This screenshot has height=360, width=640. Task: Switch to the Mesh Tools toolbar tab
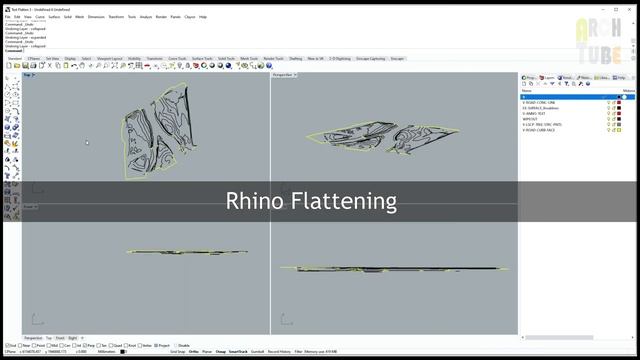tap(249, 59)
